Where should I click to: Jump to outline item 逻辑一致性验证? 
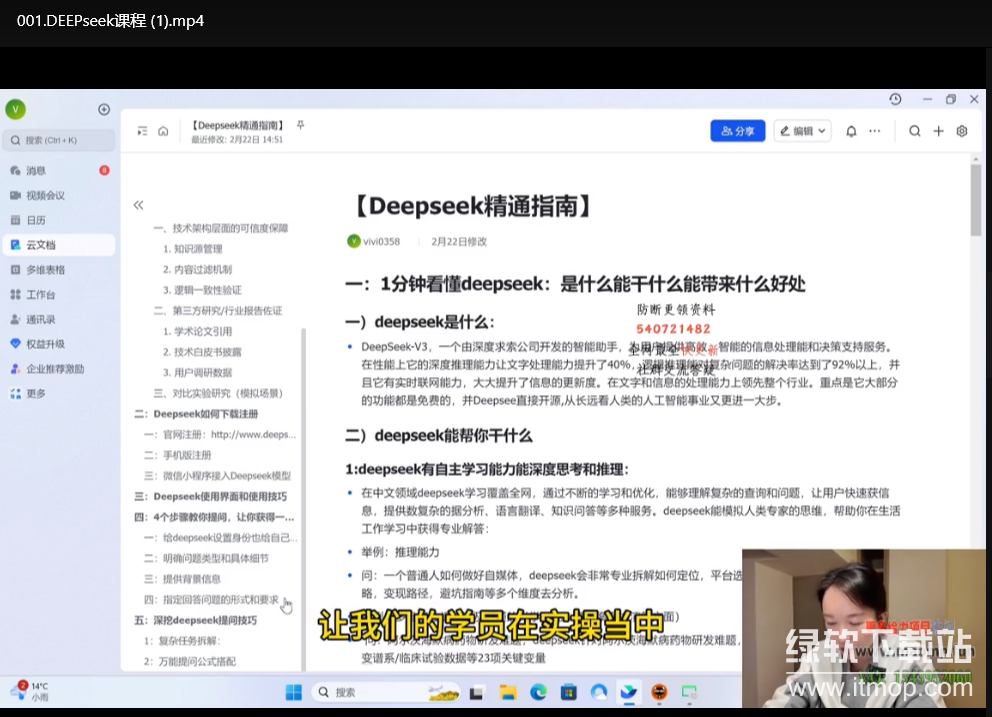pos(202,290)
